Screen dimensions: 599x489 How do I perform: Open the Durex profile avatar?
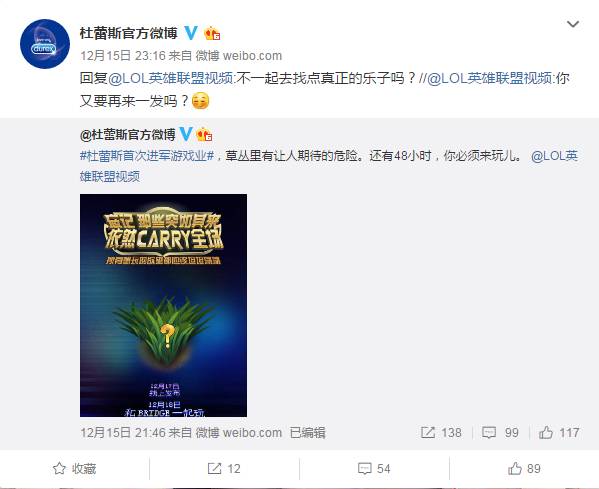click(x=45, y=44)
